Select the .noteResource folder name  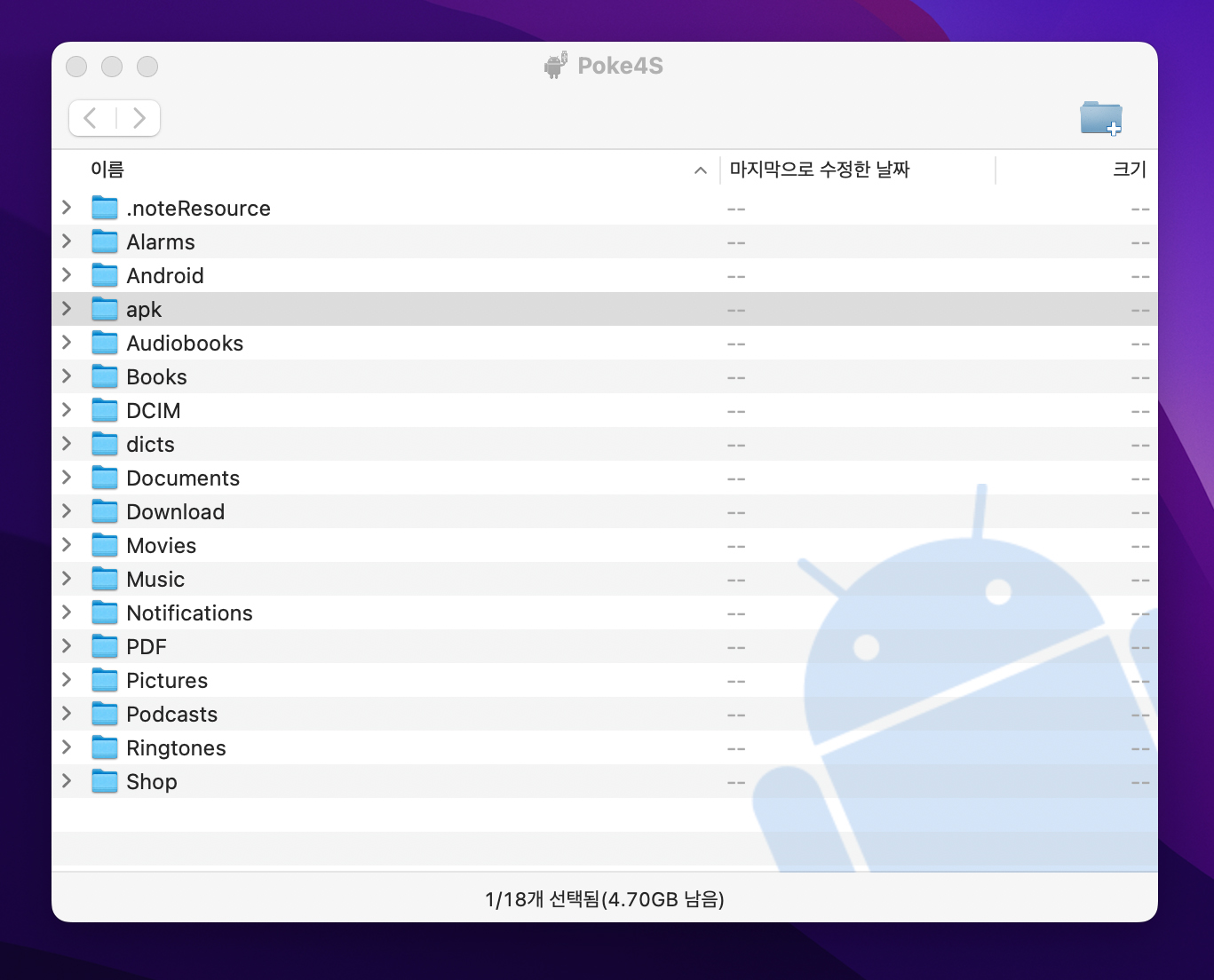(198, 209)
